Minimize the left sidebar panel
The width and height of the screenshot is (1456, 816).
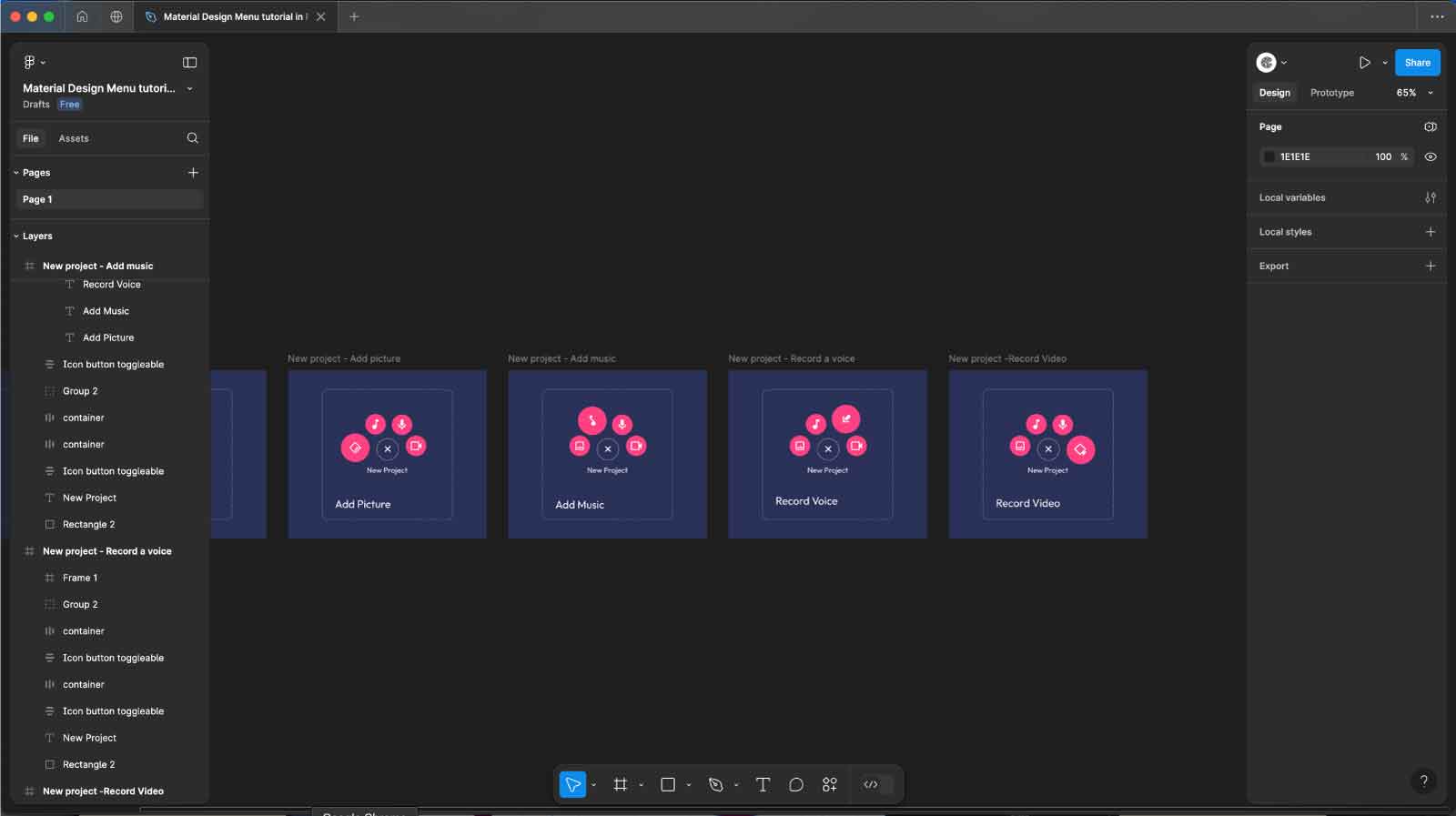pyautogui.click(x=189, y=63)
